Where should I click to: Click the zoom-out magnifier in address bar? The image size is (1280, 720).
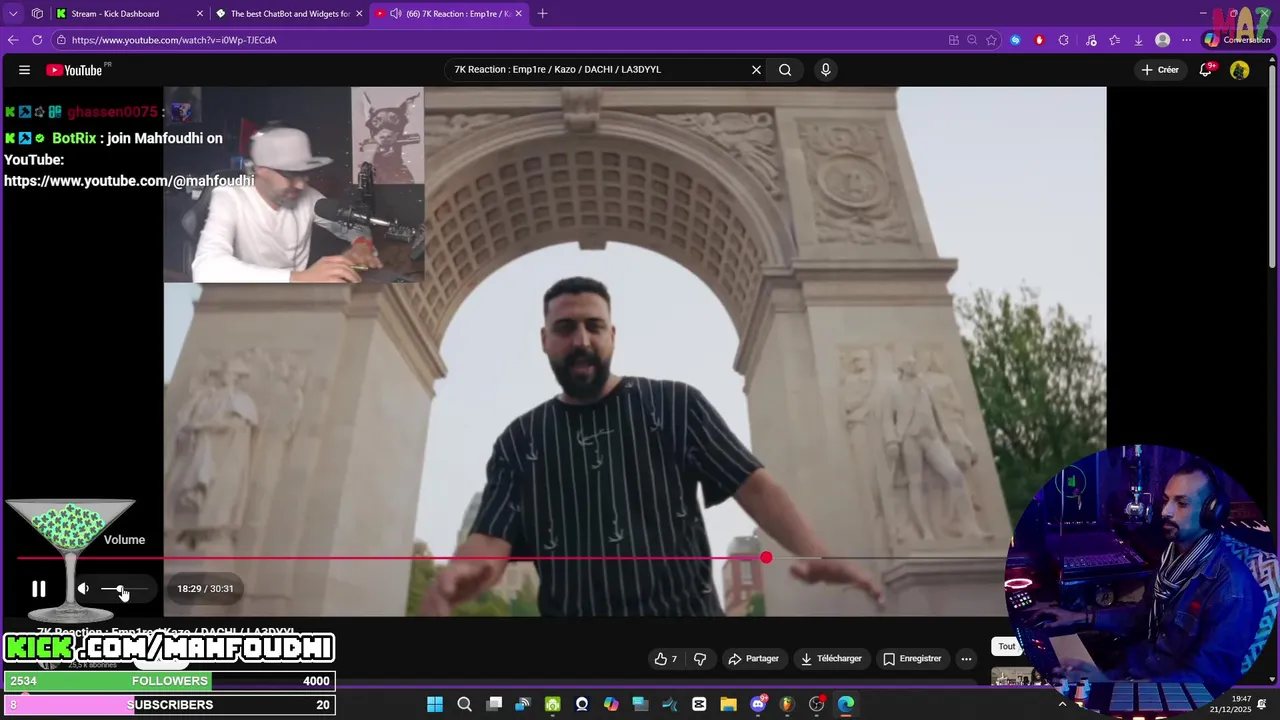pos(972,40)
